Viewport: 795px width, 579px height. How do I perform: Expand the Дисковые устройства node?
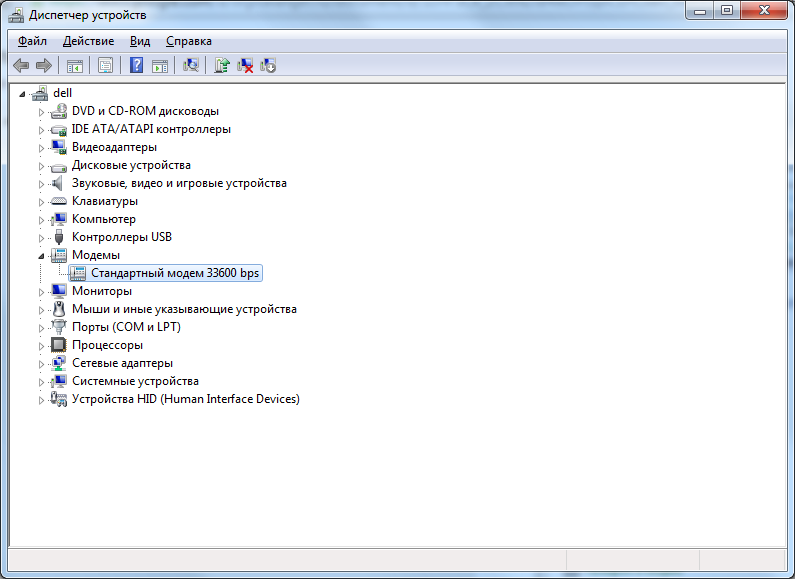tap(41, 166)
